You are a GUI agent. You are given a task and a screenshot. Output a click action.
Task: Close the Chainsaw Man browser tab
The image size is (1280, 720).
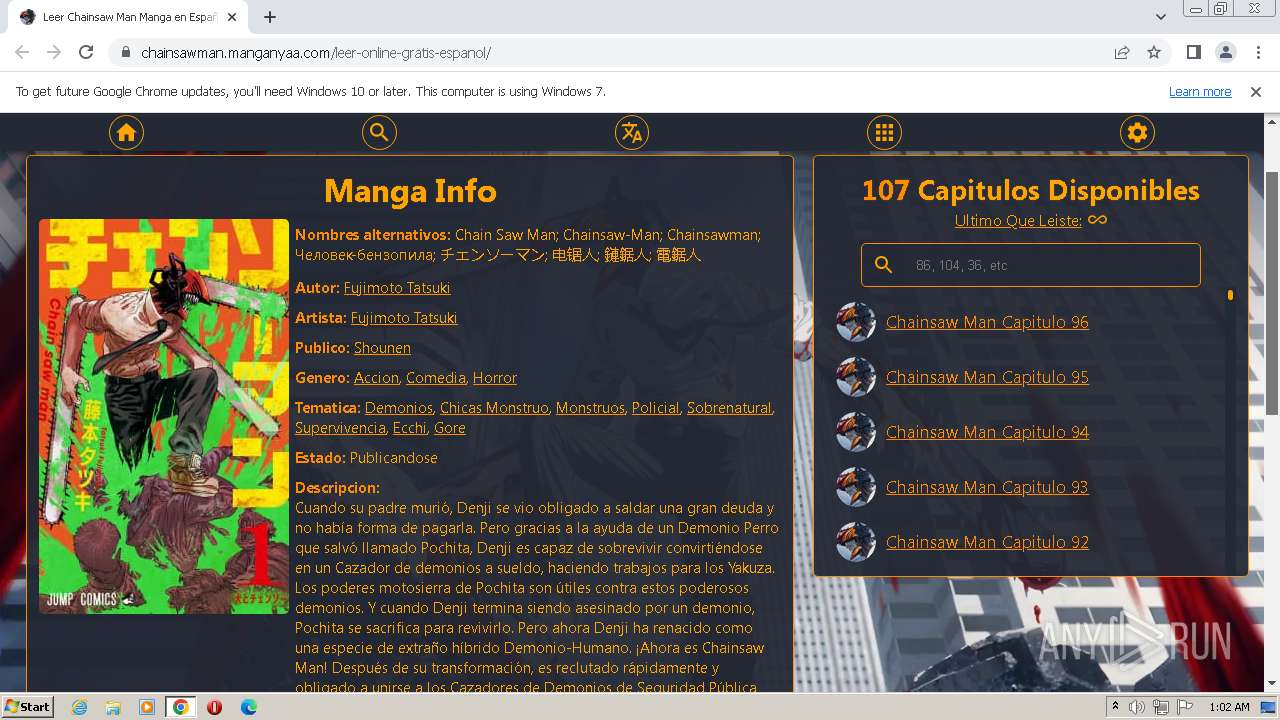coord(233,17)
